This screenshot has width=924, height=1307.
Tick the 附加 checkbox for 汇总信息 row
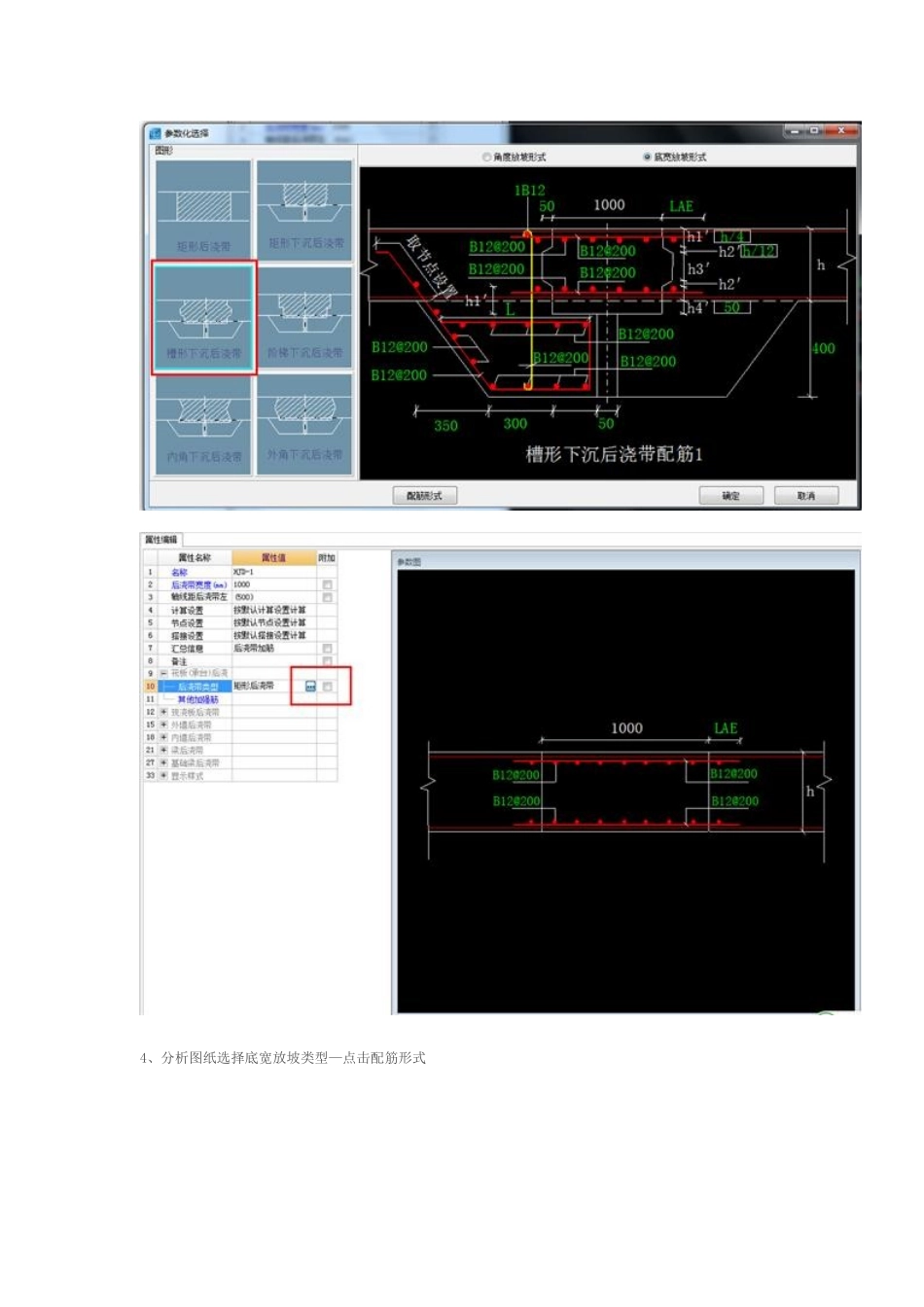(327, 648)
